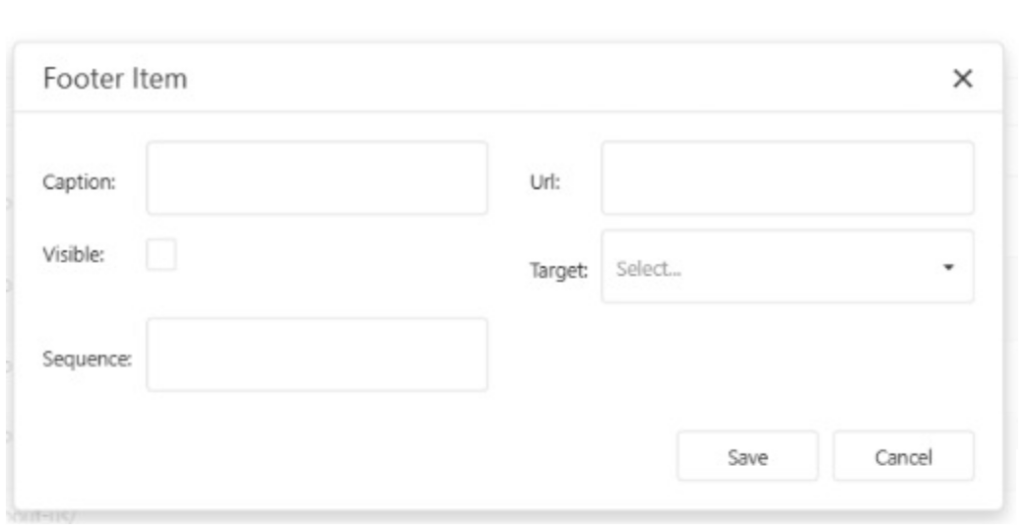The height and width of the screenshot is (530, 1024).
Task: Select the Sequence input field
Action: pos(317,354)
